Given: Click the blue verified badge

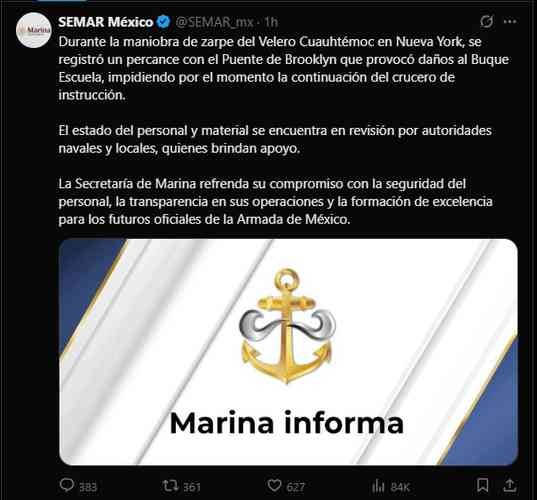Looking at the screenshot, I should click(163, 22).
